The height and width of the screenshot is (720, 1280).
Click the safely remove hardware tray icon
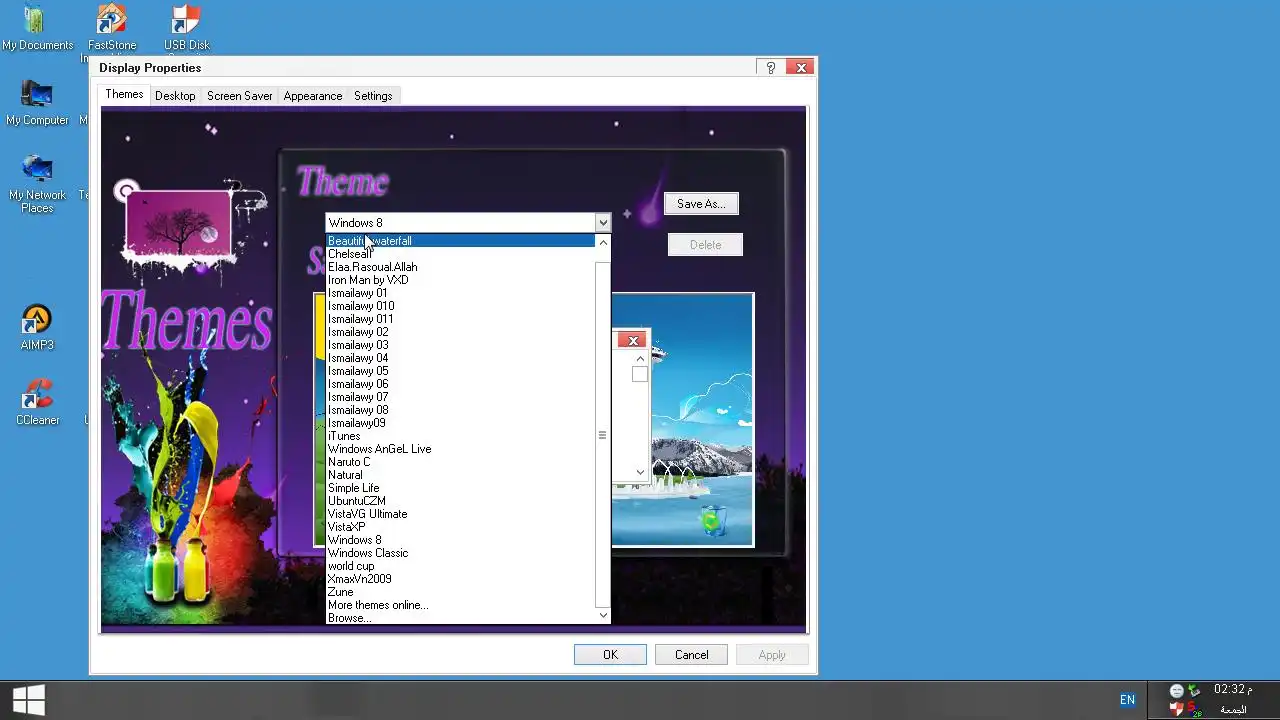(x=1194, y=691)
